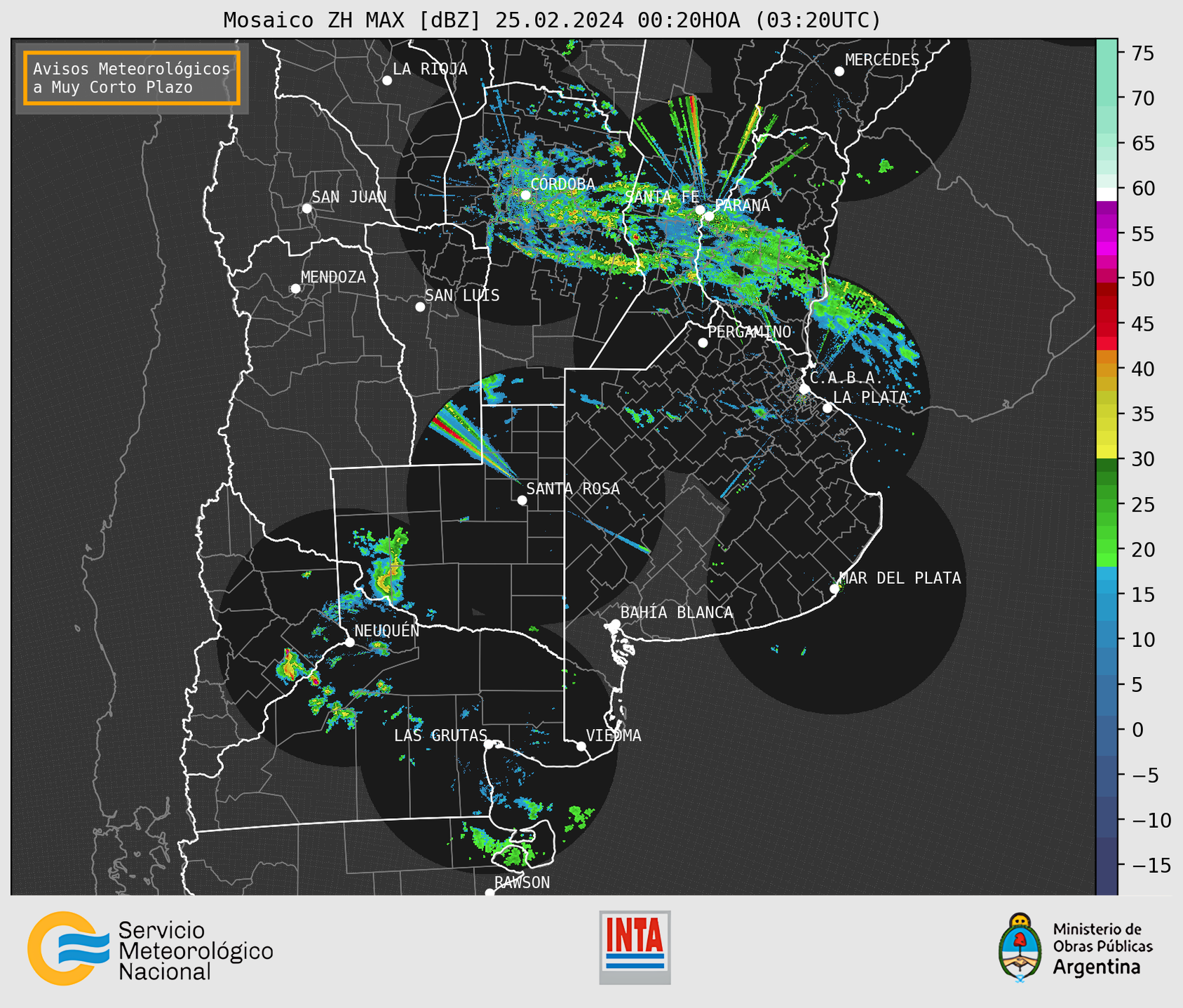
Task: Click the MERCEDES city marker dot
Action: pos(839,71)
